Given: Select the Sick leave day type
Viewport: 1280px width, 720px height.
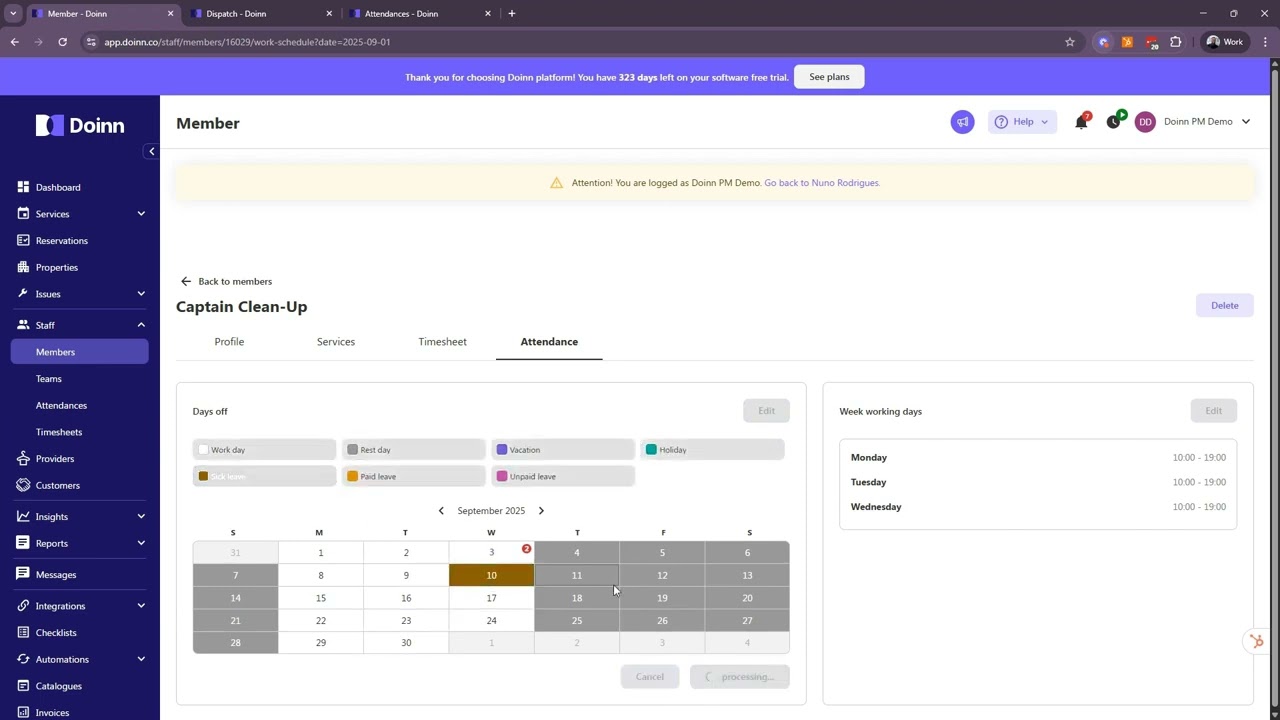Looking at the screenshot, I should [264, 476].
